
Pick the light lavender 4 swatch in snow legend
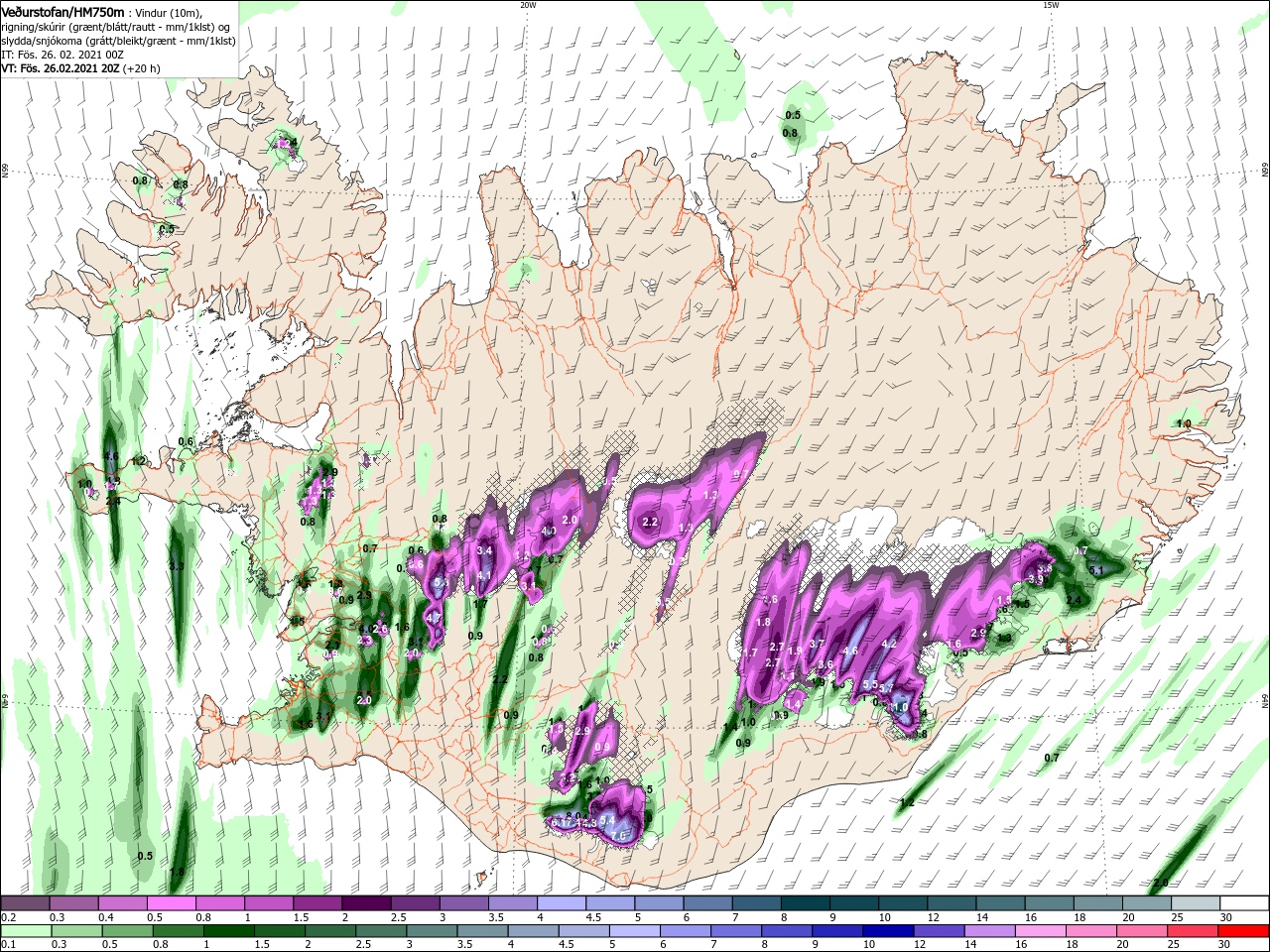coord(562,903)
